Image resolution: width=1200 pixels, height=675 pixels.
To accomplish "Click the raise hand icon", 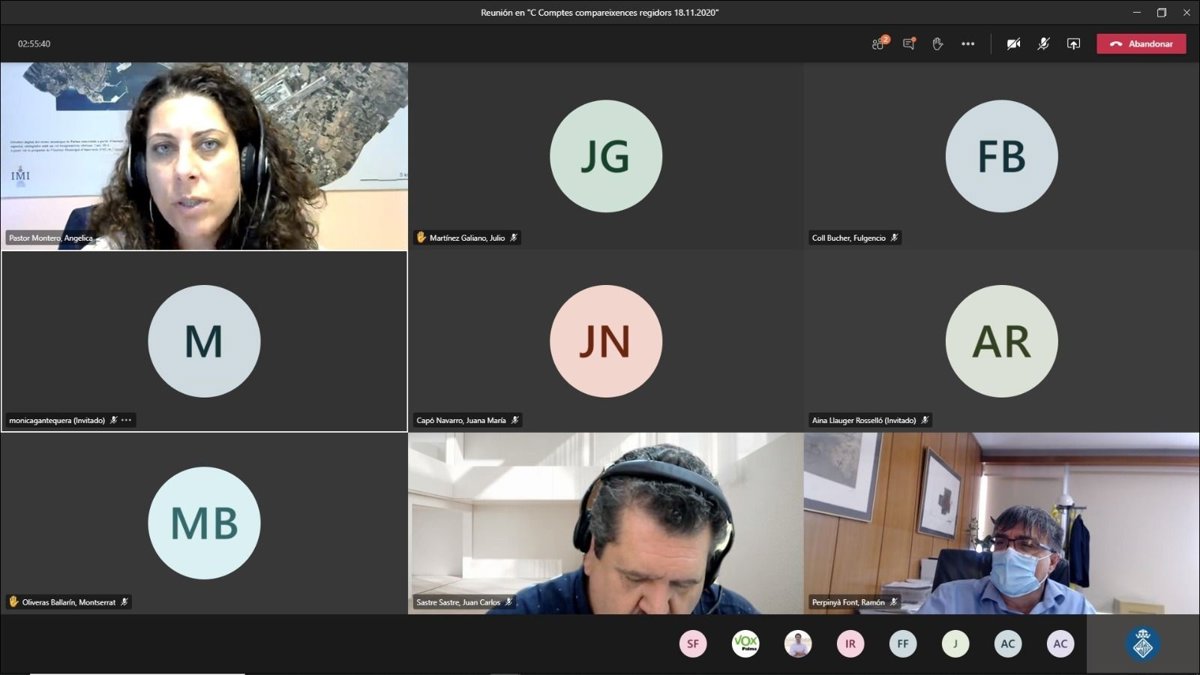I will 937,44.
